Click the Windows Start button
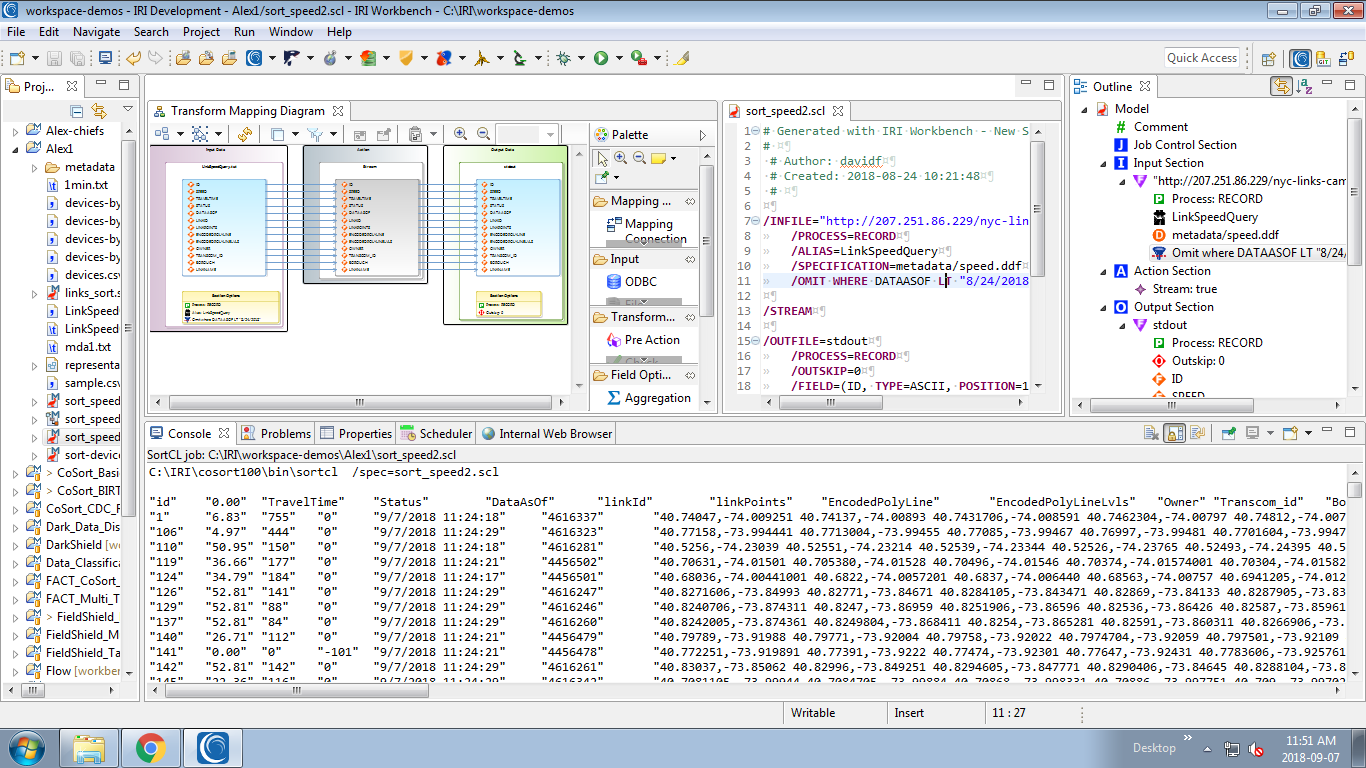 [25, 747]
